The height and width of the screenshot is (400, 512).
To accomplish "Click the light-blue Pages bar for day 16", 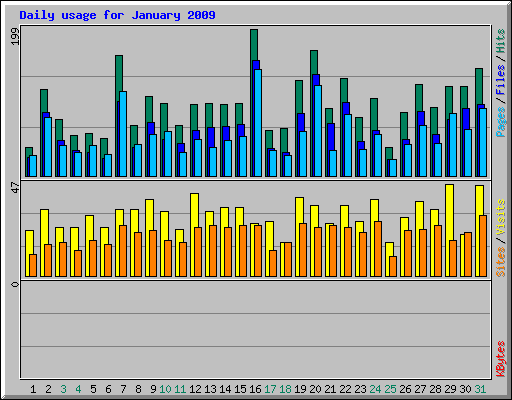I will point(258,123).
